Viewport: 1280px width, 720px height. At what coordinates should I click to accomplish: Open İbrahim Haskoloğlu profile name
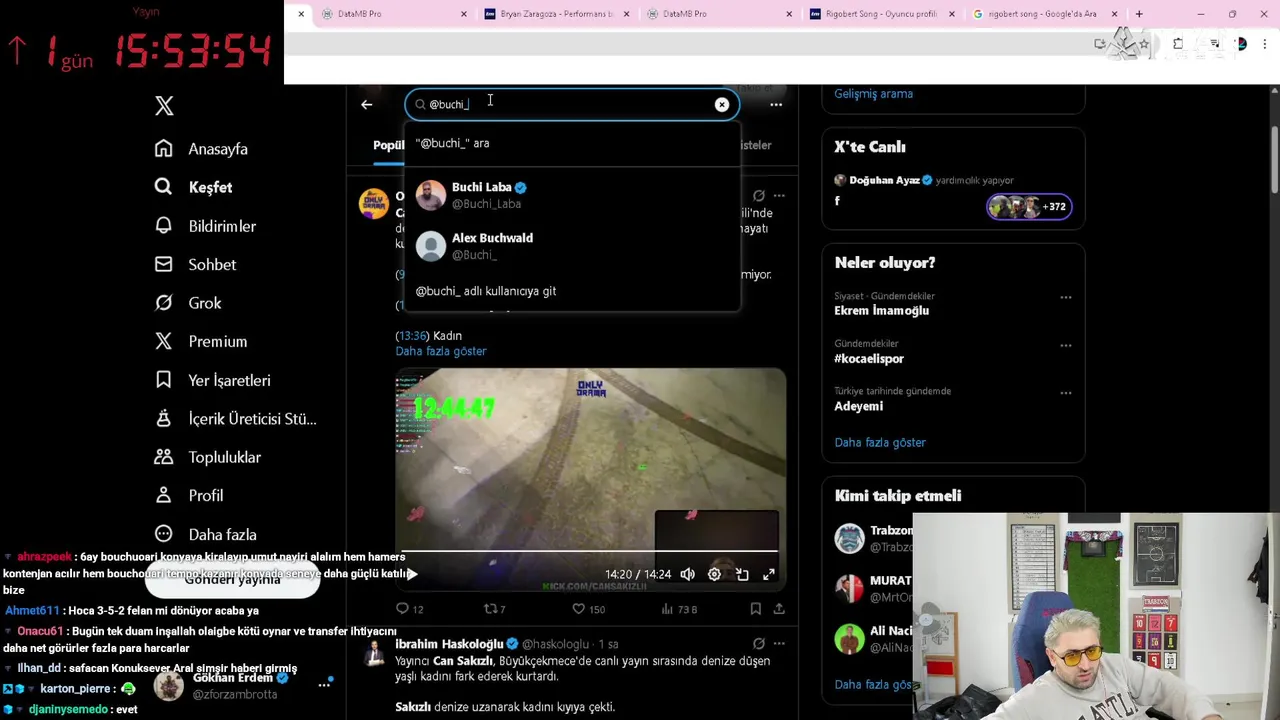click(x=449, y=644)
